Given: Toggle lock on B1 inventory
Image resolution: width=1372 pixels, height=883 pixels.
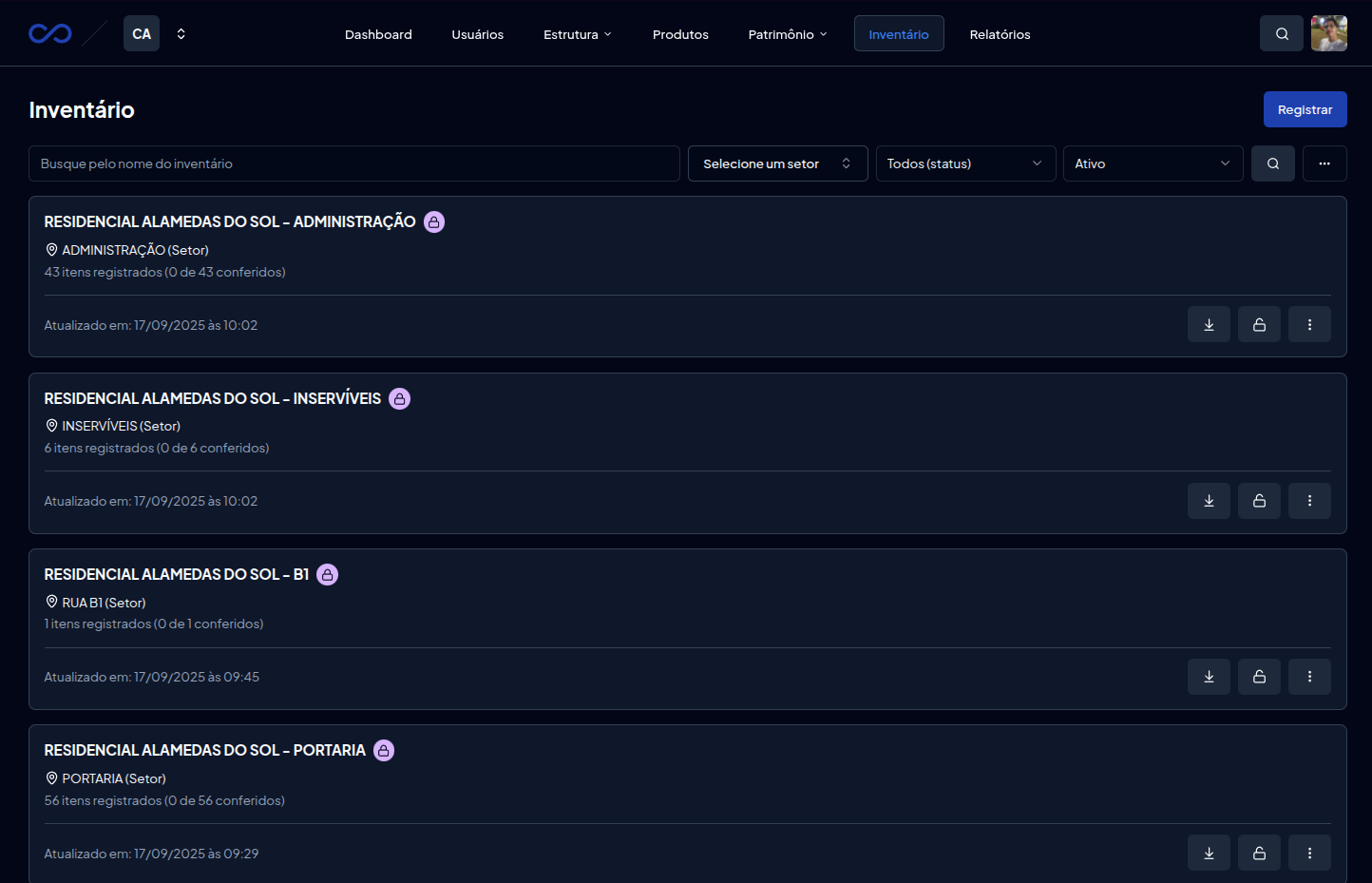Looking at the screenshot, I should point(1259,677).
